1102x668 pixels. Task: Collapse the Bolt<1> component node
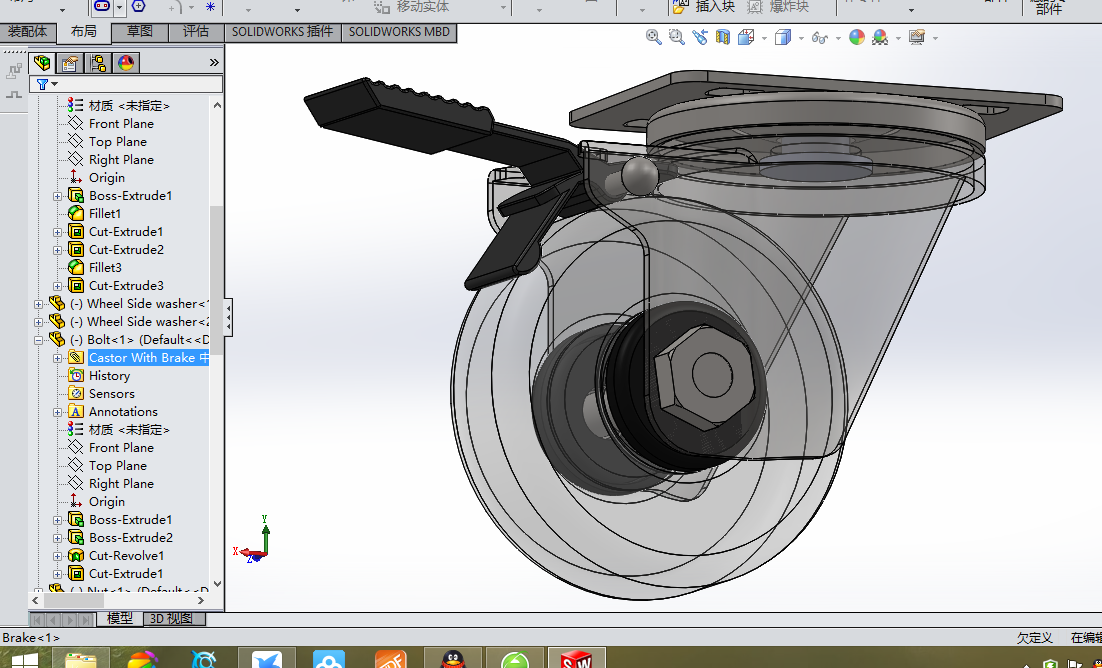(39, 340)
